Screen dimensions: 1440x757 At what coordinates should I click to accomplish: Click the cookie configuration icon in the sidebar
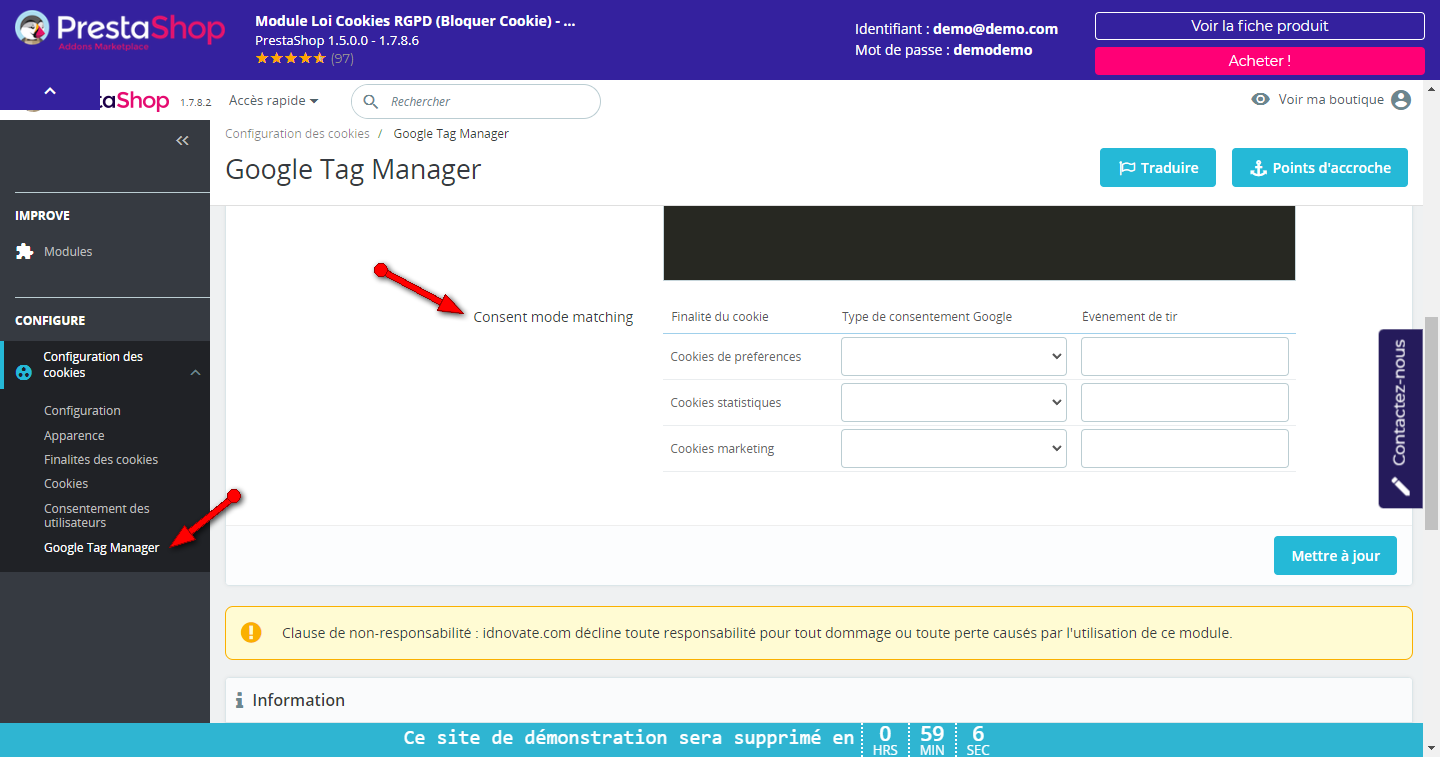[x=25, y=373]
